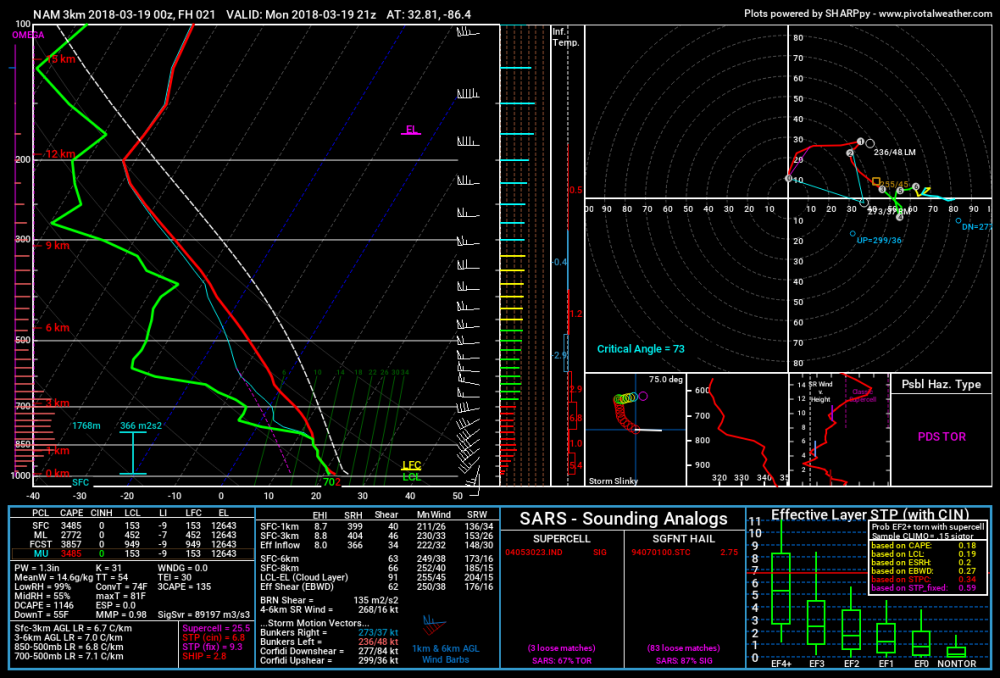This screenshot has height=678, width=1000.
Task: Click the 94070100.STC hail analog entry
Action: point(661,552)
